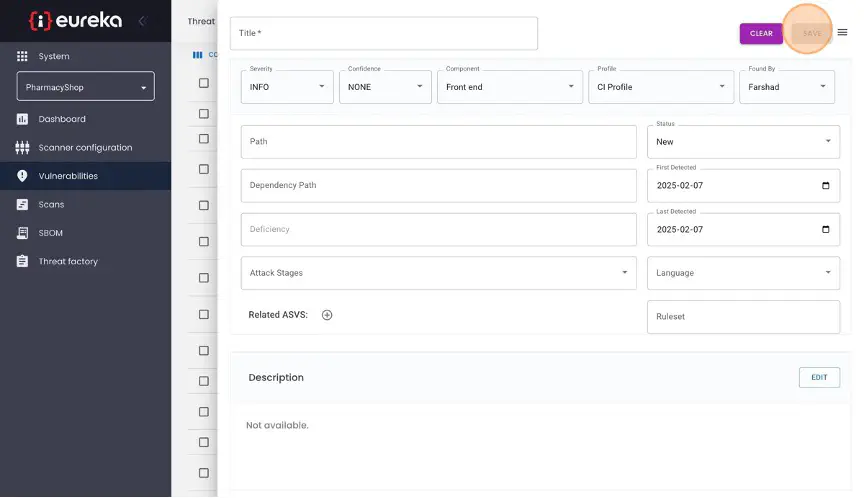Focus the Title input field
This screenshot has height=498, width=864.
(384, 33)
